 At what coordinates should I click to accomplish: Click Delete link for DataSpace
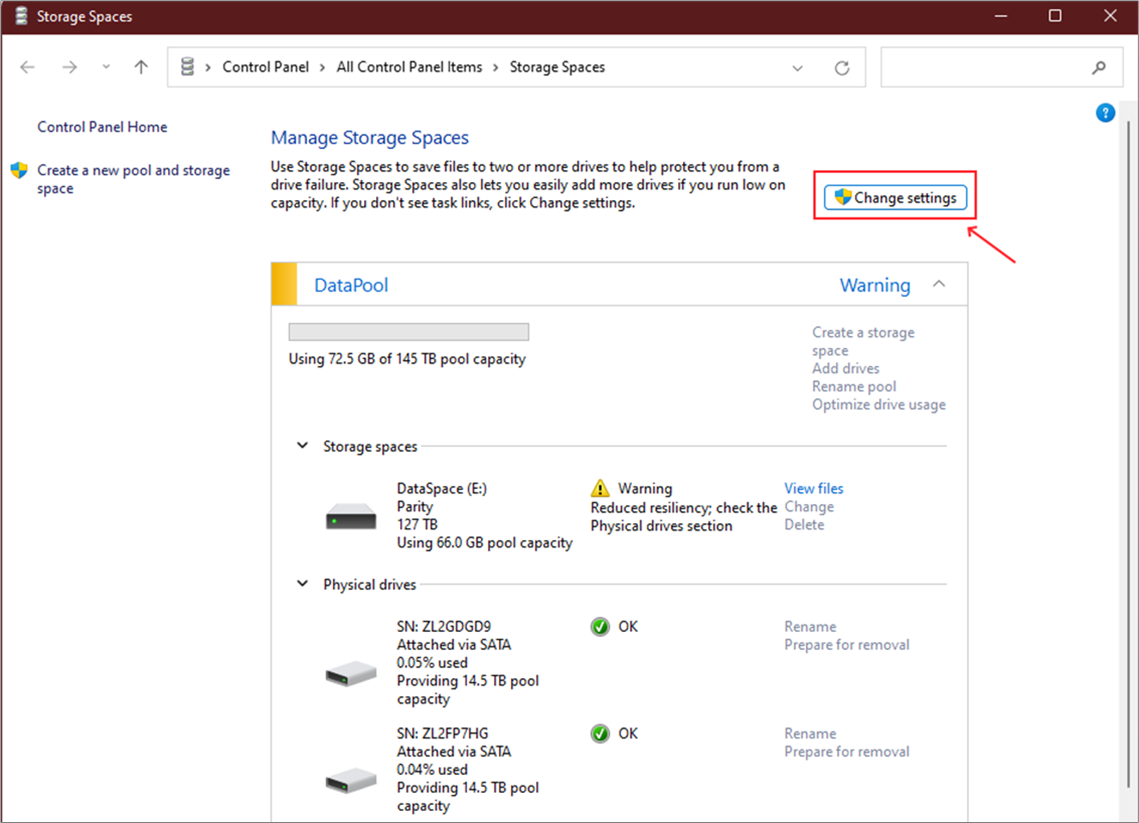point(804,524)
